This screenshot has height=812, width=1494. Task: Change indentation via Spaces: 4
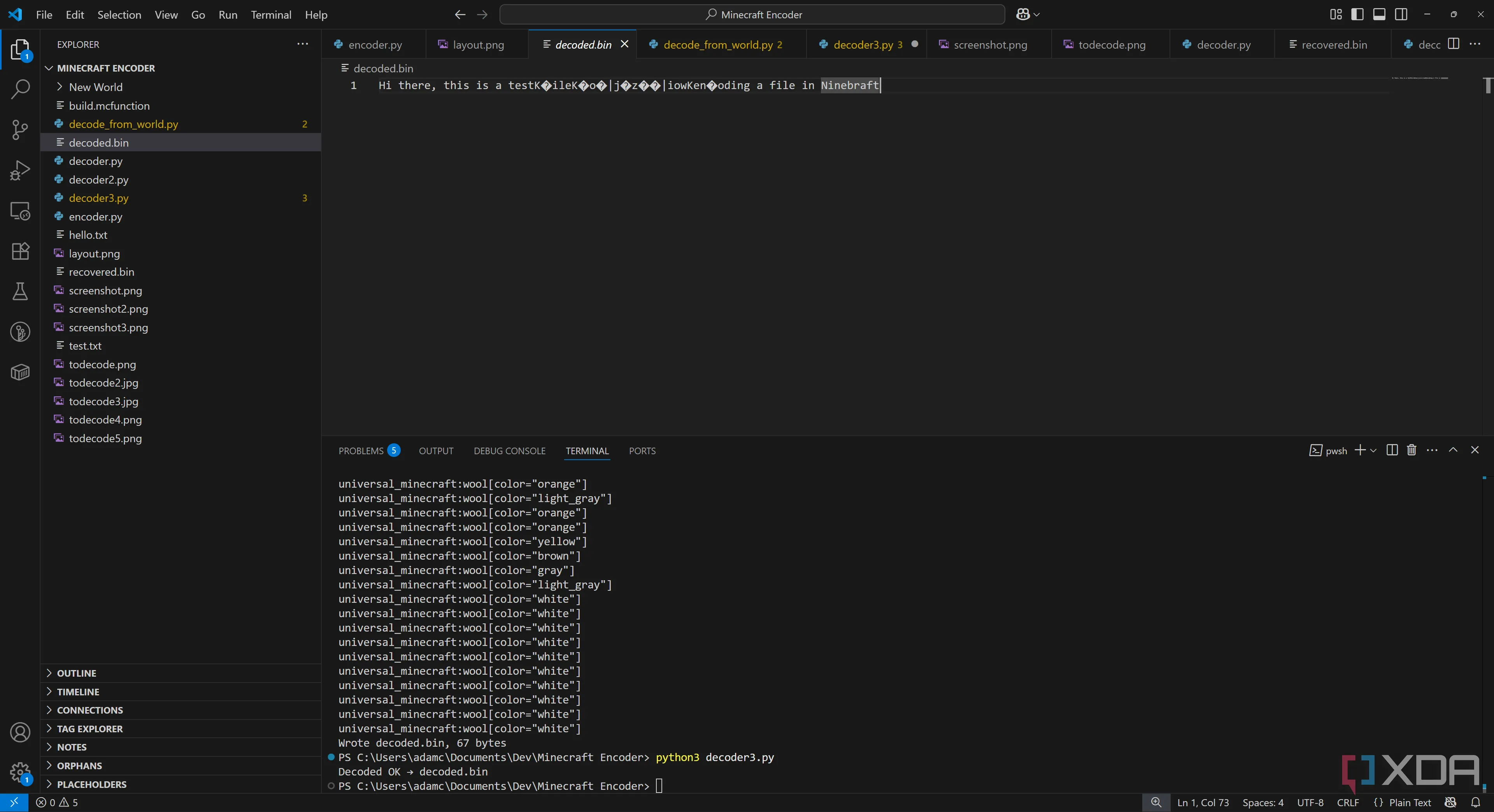point(1263,803)
